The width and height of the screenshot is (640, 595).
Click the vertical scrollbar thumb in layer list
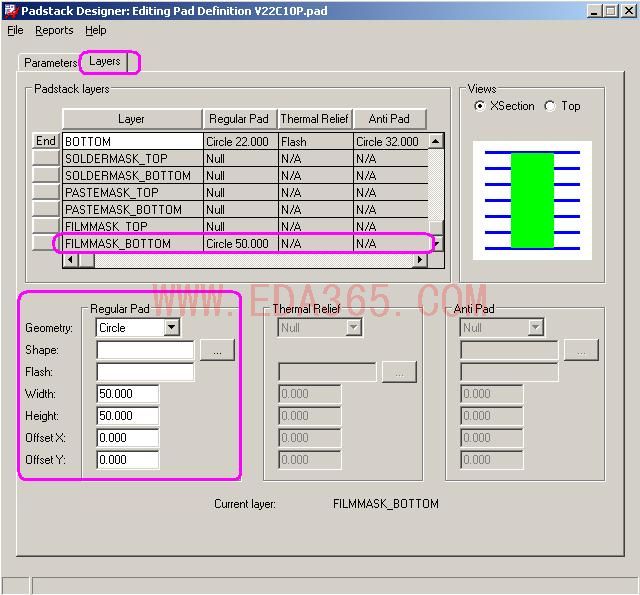(x=436, y=228)
